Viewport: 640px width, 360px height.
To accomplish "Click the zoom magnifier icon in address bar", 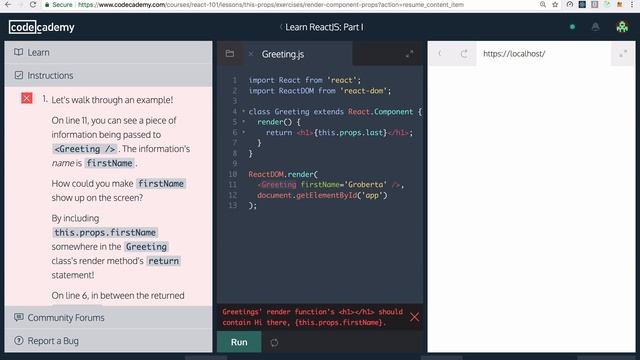I will (x=543, y=4).
